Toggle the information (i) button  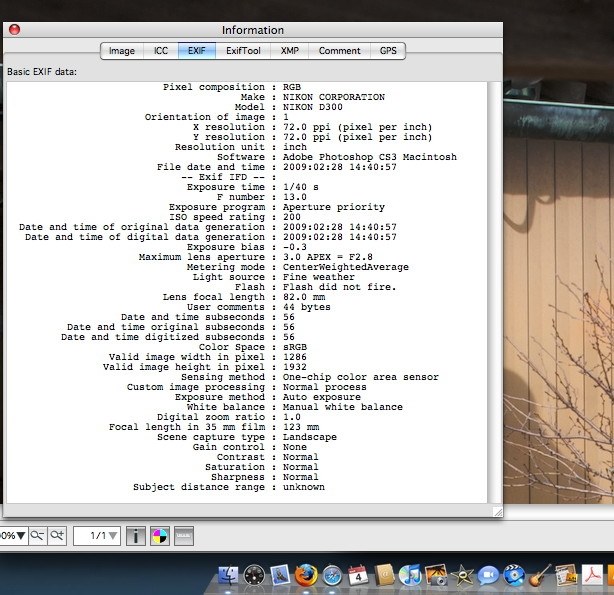coord(136,536)
